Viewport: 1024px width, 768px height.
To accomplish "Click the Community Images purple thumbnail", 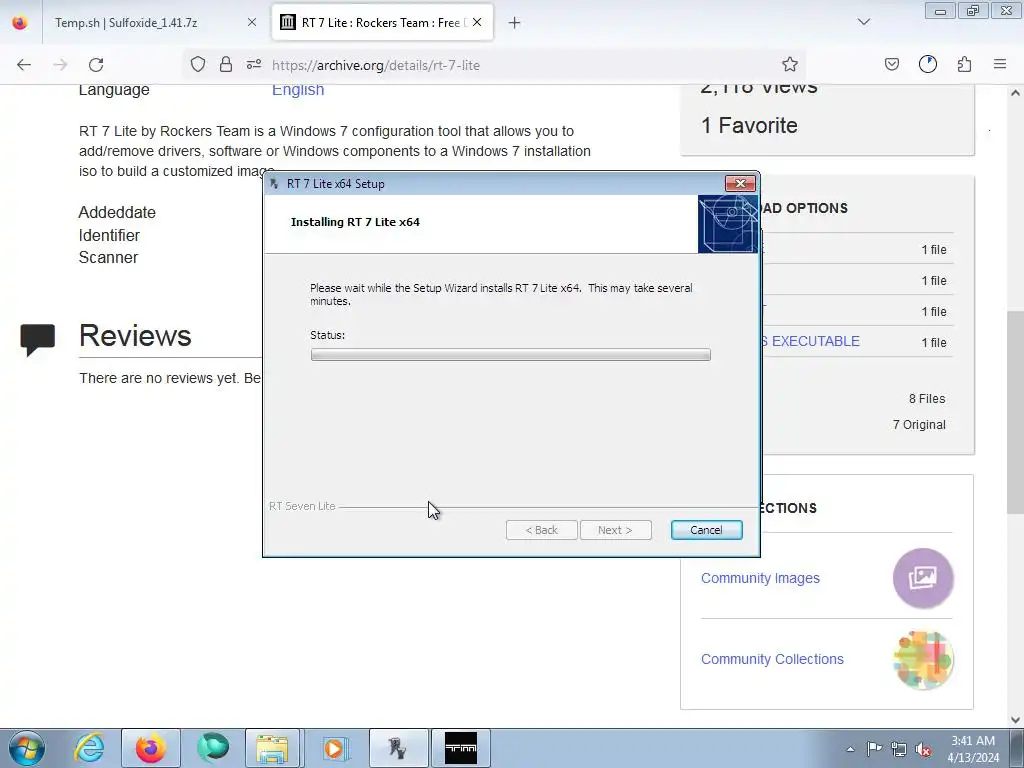I will point(923,578).
